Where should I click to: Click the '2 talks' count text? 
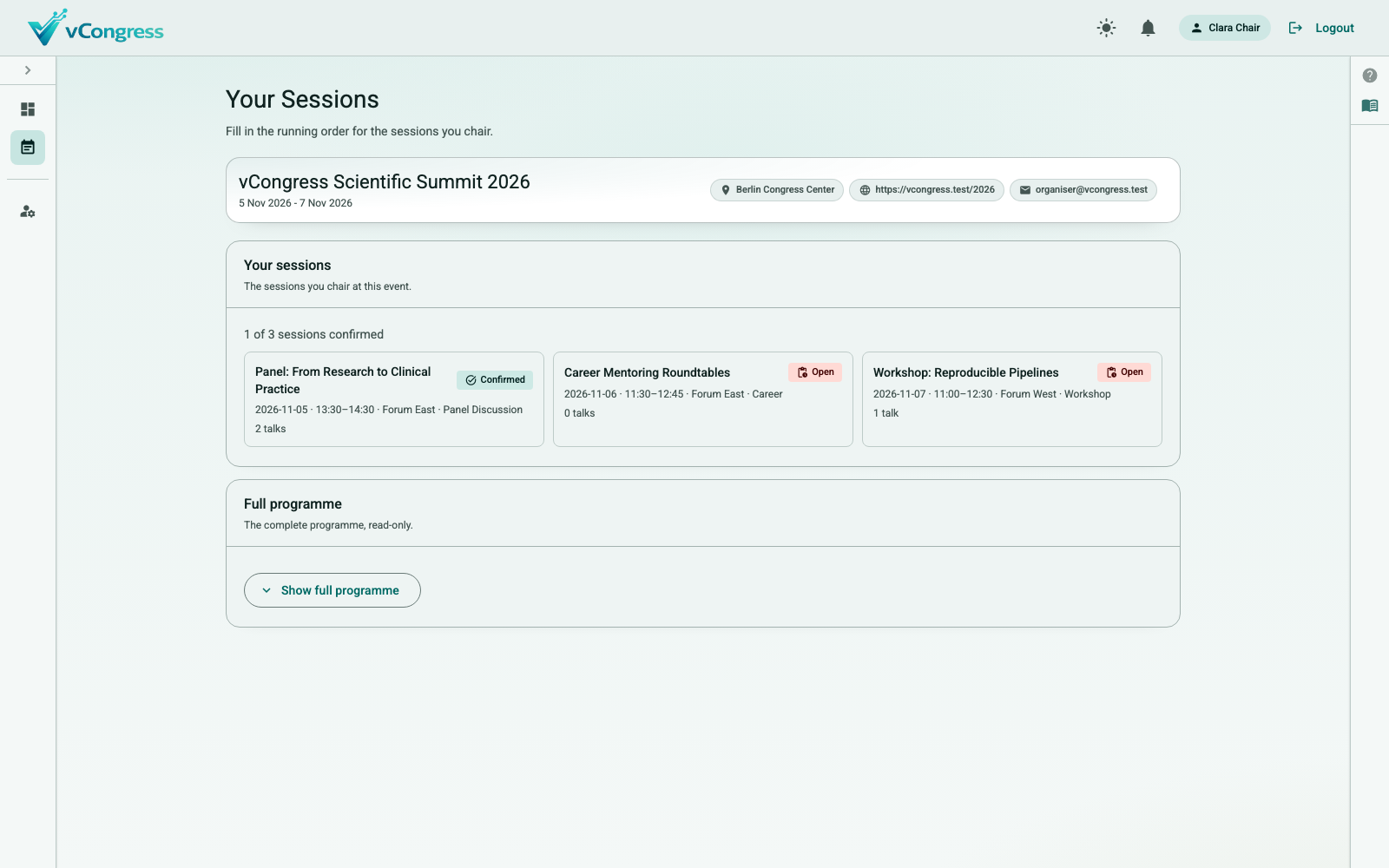click(x=271, y=429)
